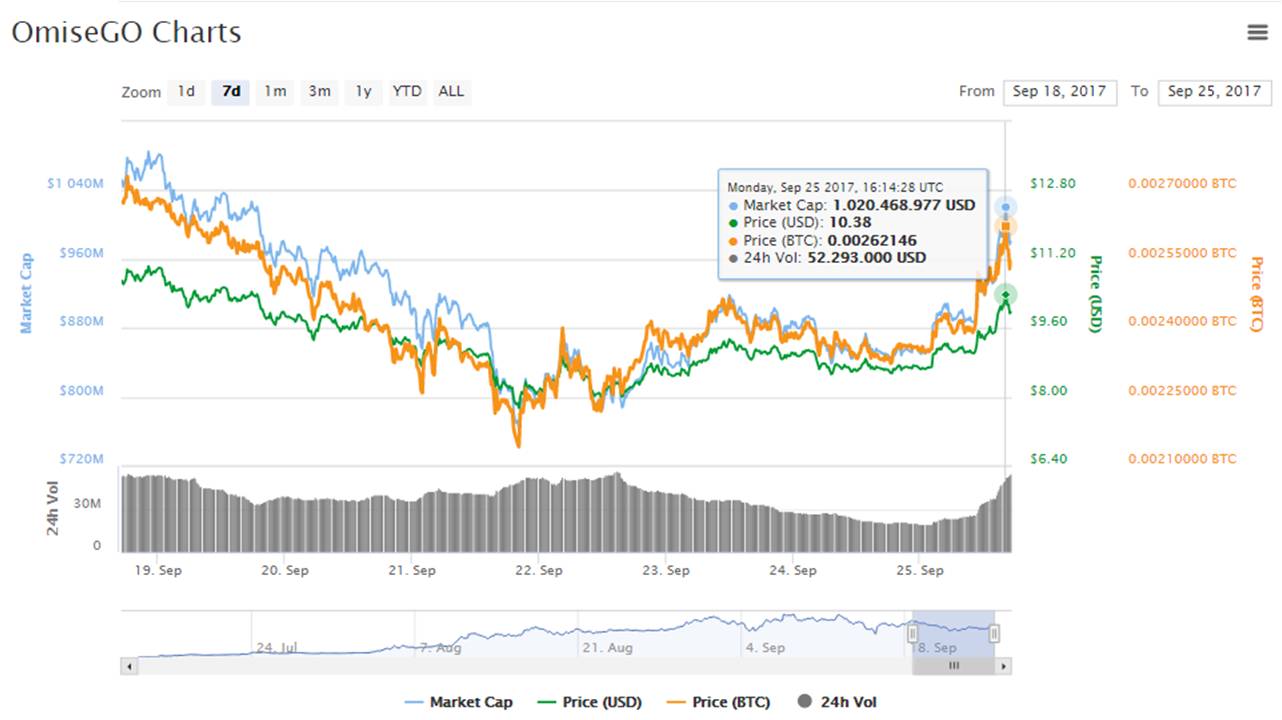This screenshot has width=1282, height=720.
Task: Click the blue Market Cap hover marker
Action: click(x=1006, y=207)
